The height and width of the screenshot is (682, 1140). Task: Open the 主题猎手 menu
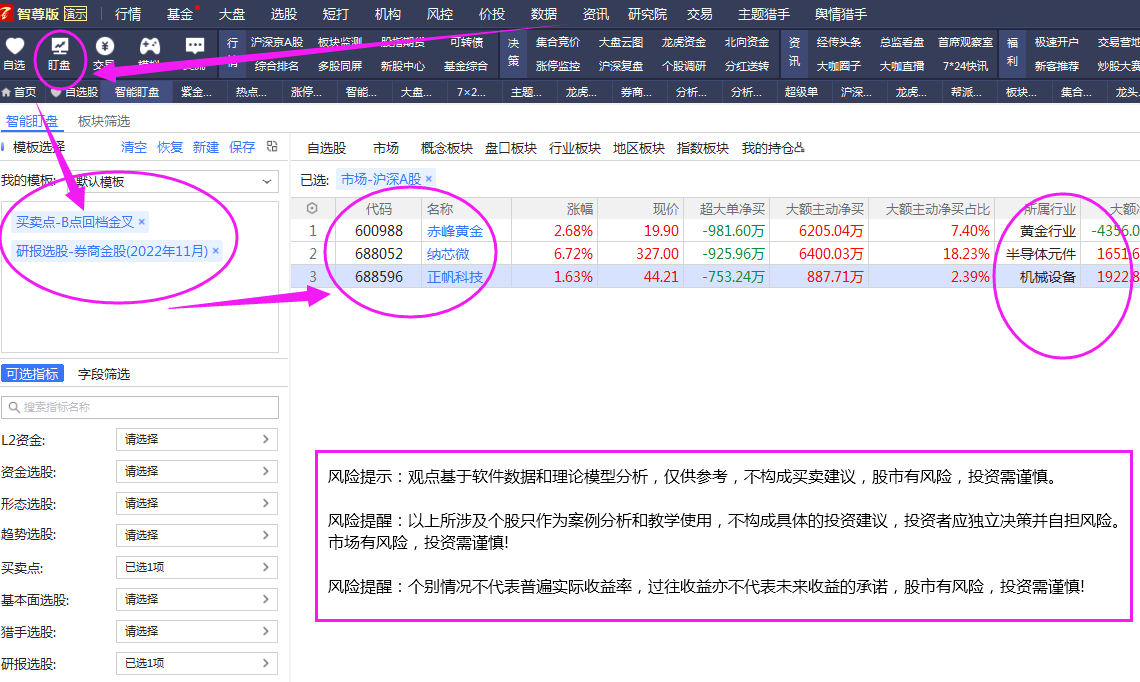pyautogui.click(x=763, y=14)
